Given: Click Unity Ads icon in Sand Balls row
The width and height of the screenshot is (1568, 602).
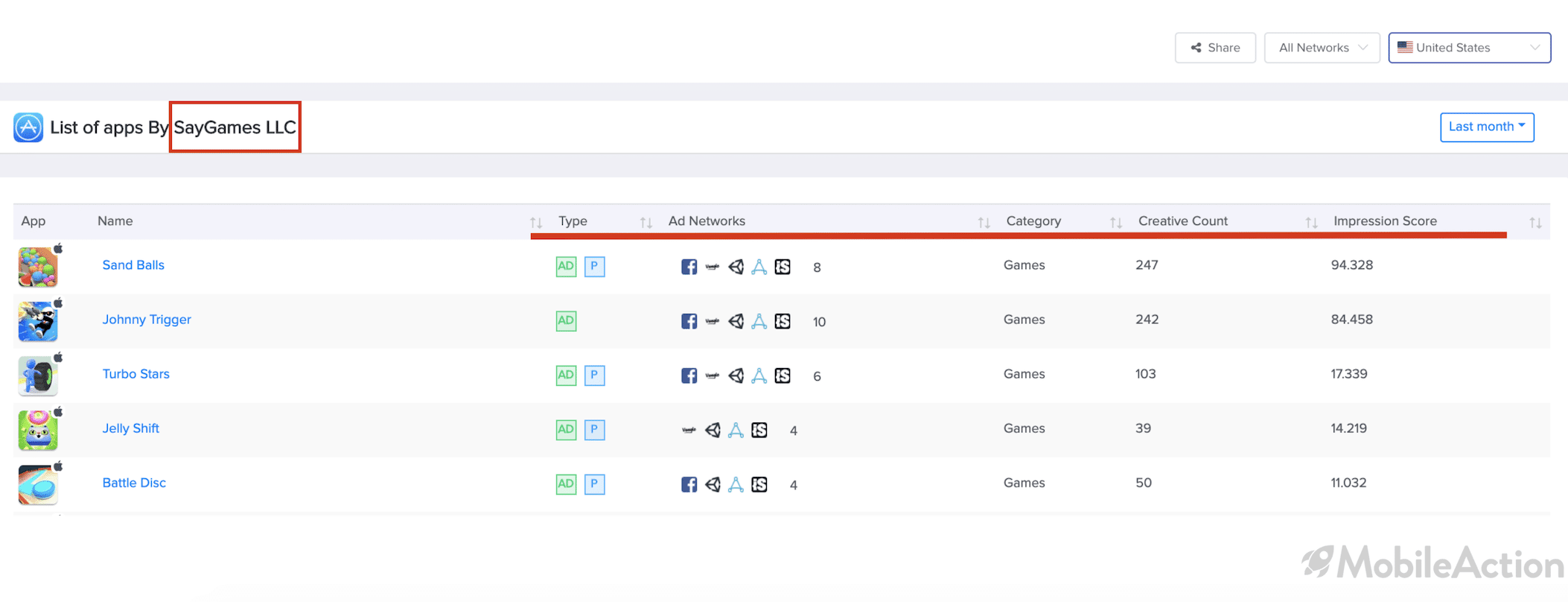Looking at the screenshot, I should [736, 267].
